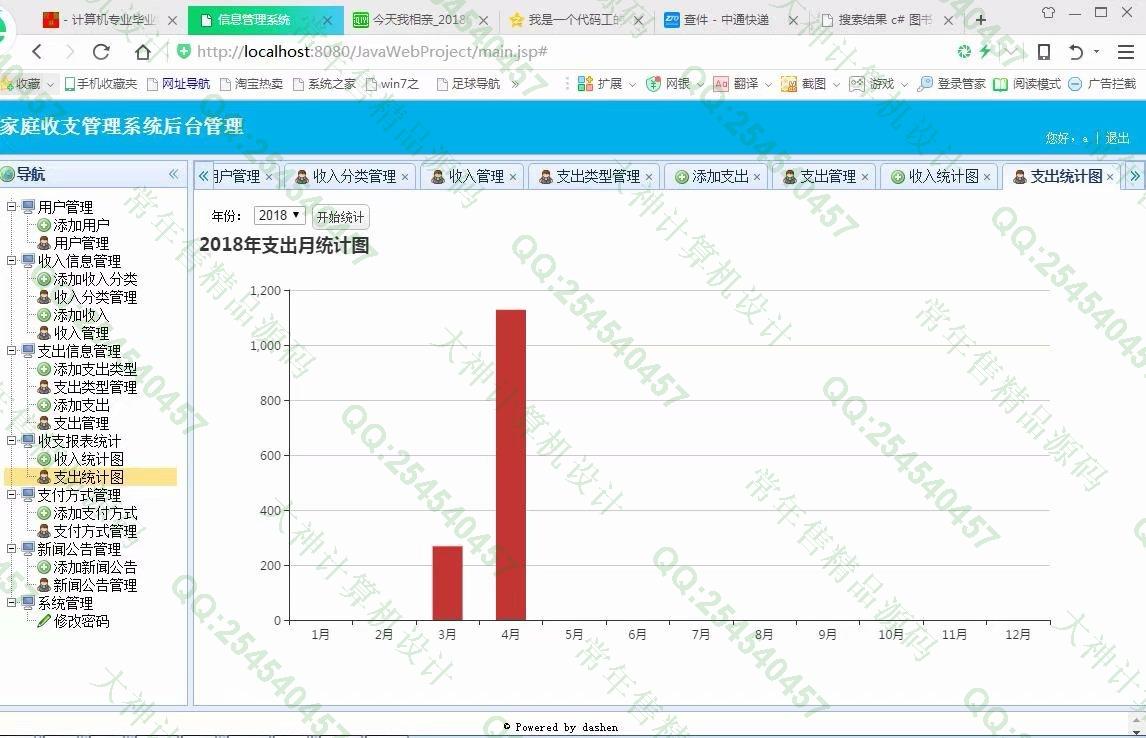Open the 游戏 toolbar item
Screen dimensions: 1146x738
(879, 84)
